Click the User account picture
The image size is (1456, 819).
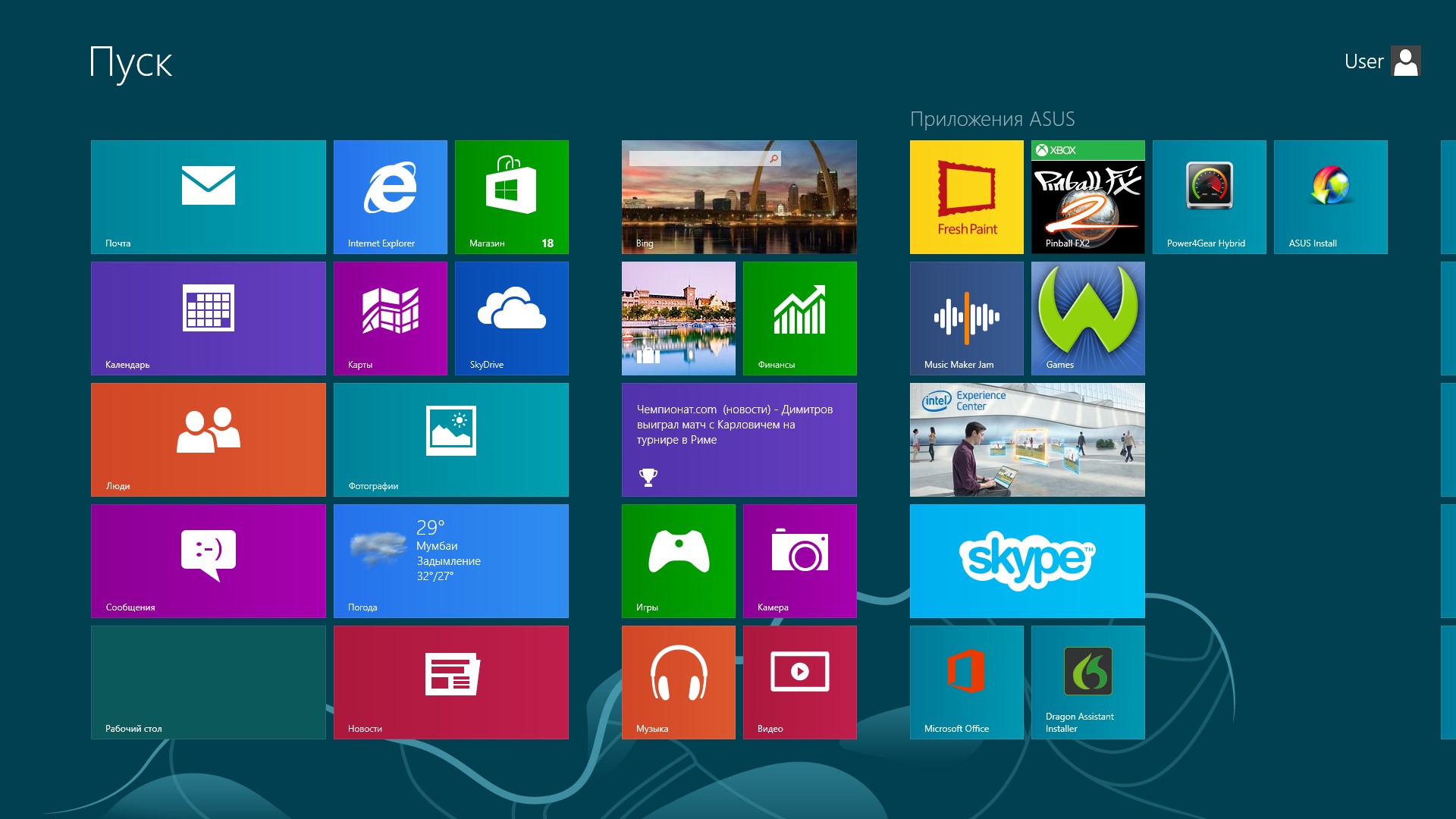pos(1405,61)
